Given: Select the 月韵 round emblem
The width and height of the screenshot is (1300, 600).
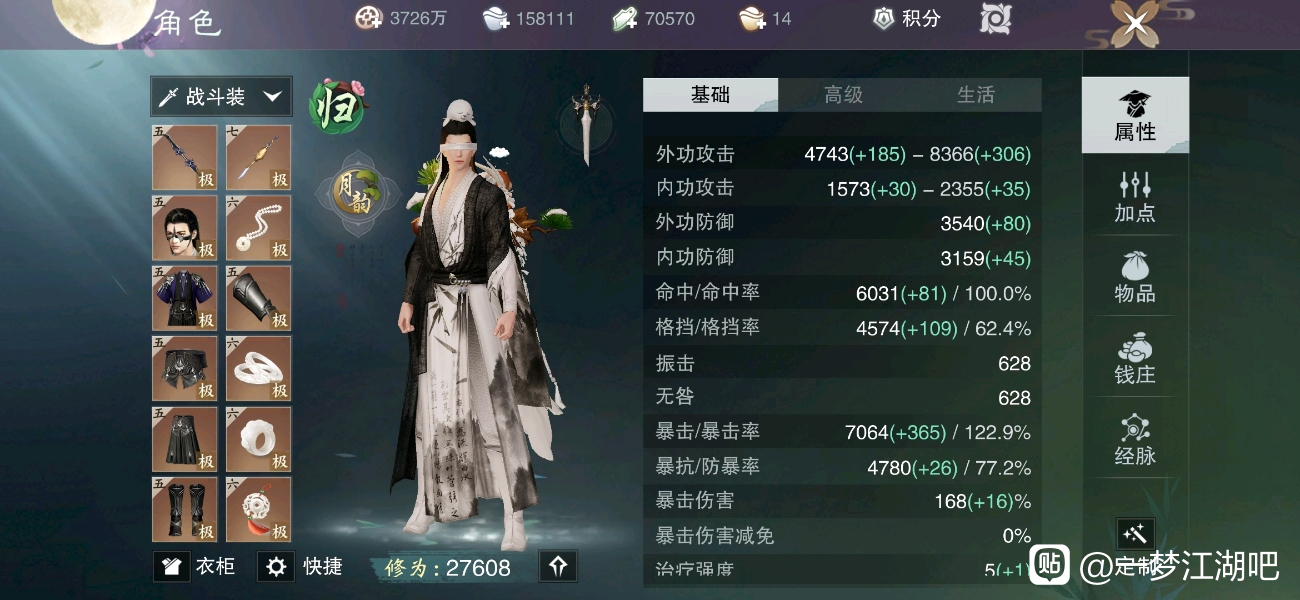Looking at the screenshot, I should pos(357,192).
